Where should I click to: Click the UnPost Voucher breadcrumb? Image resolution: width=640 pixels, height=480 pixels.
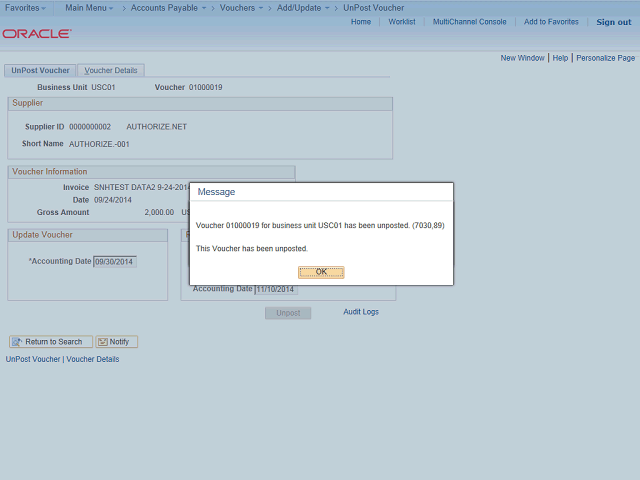pyautogui.click(x=373, y=8)
